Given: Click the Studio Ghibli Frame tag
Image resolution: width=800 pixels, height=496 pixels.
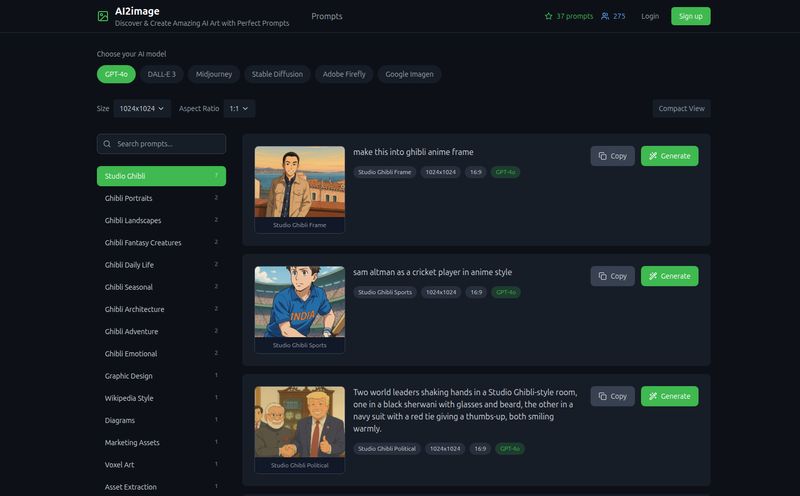Looking at the screenshot, I should [x=384, y=172].
